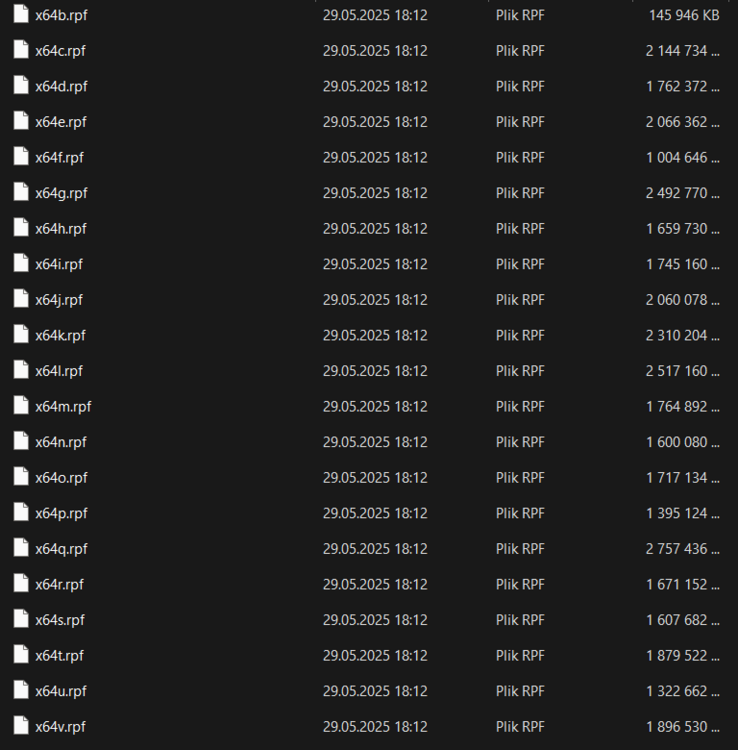Screen dimensions: 738x750
Task: Select the file name x64b.rpf
Action: 61,15
